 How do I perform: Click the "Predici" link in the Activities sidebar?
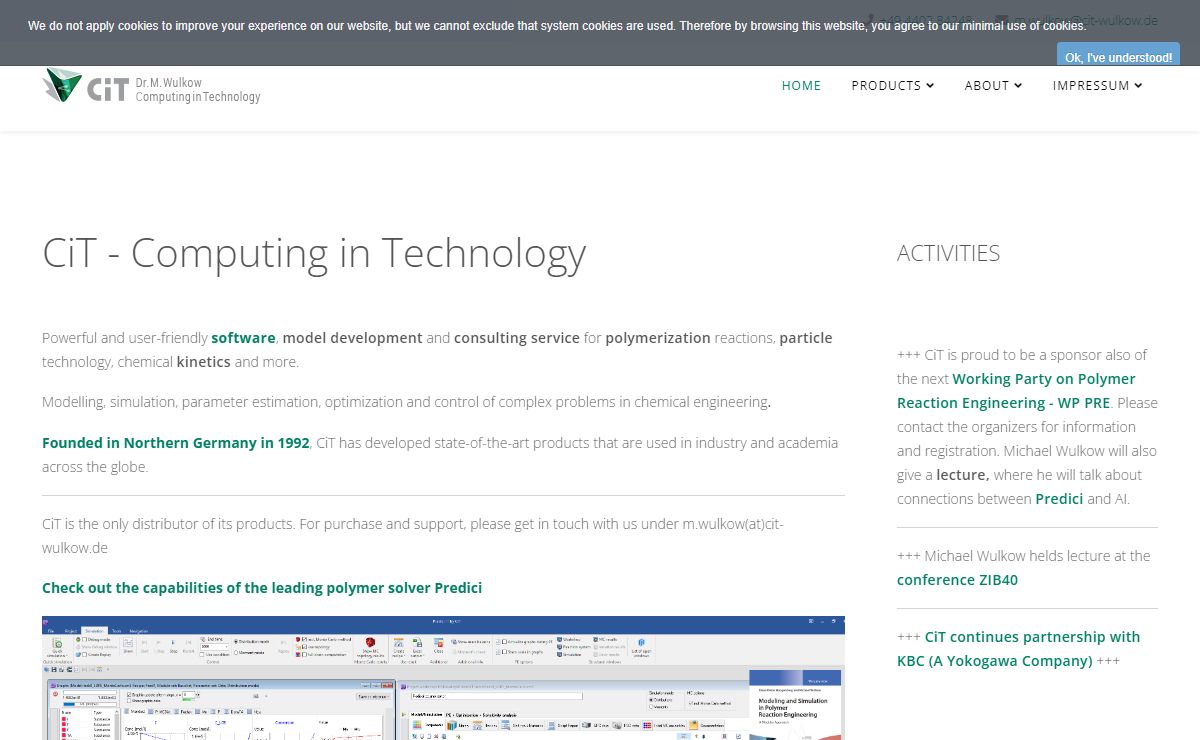click(1059, 499)
